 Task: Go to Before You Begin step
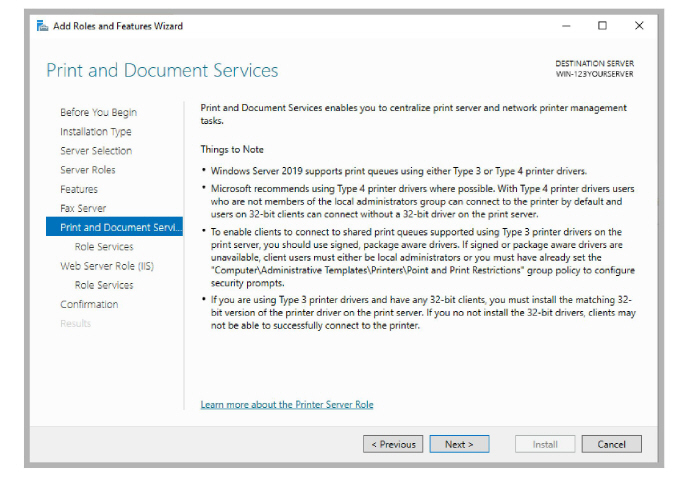pos(98,112)
